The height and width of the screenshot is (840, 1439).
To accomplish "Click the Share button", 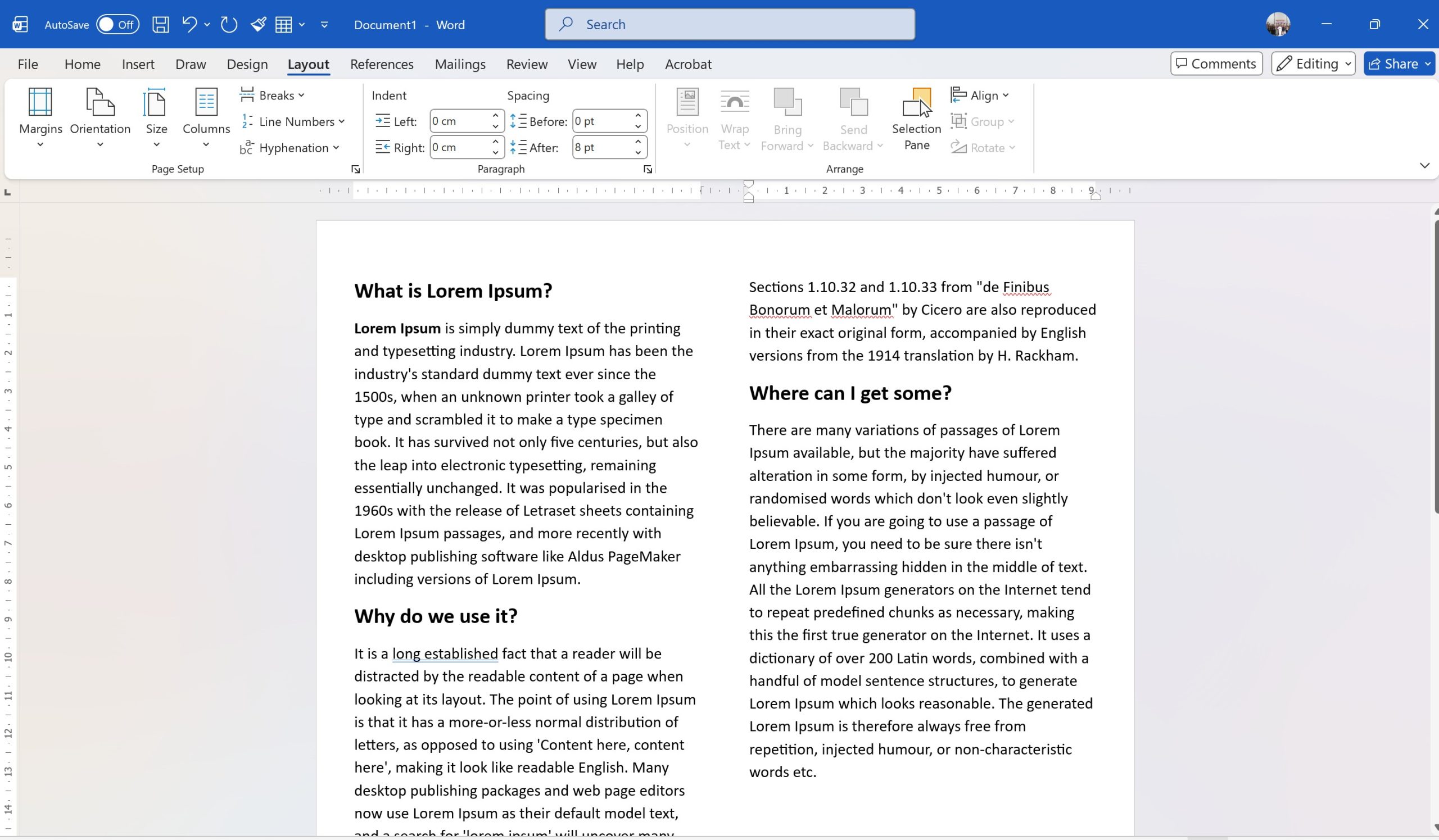I will point(1397,63).
